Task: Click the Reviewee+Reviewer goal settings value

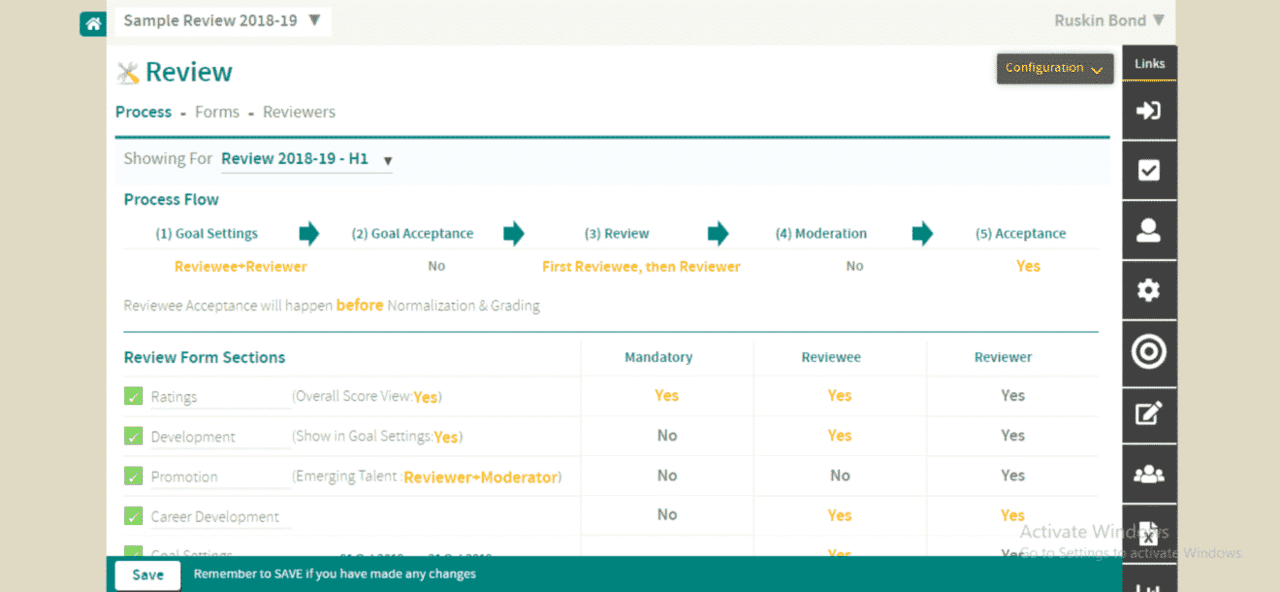Action: pyautogui.click(x=241, y=267)
